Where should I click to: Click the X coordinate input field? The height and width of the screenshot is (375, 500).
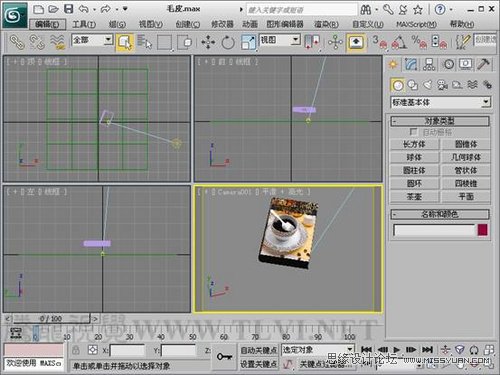pos(128,350)
